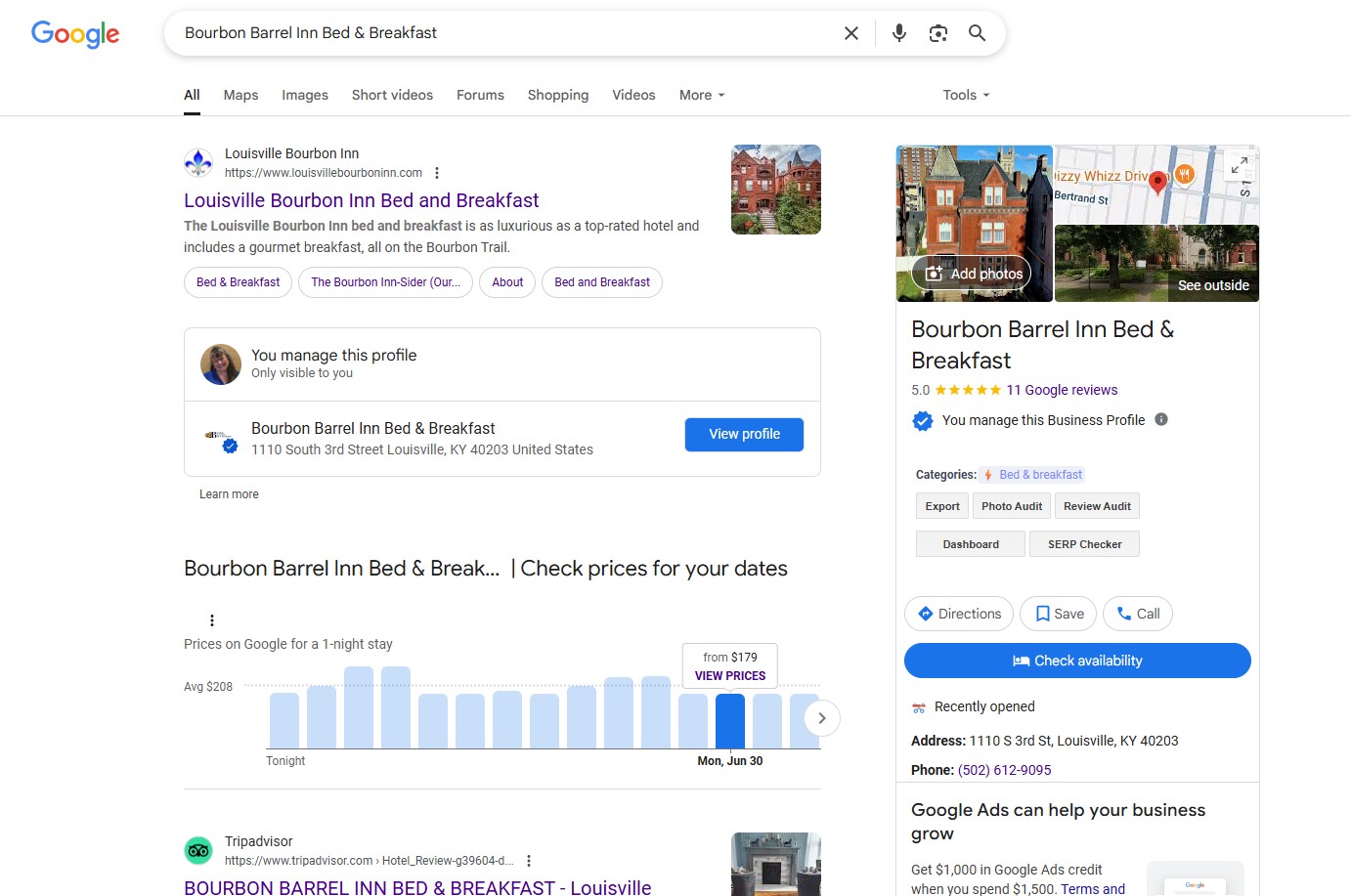Click the Check availability button
1351x896 pixels.
click(x=1077, y=661)
